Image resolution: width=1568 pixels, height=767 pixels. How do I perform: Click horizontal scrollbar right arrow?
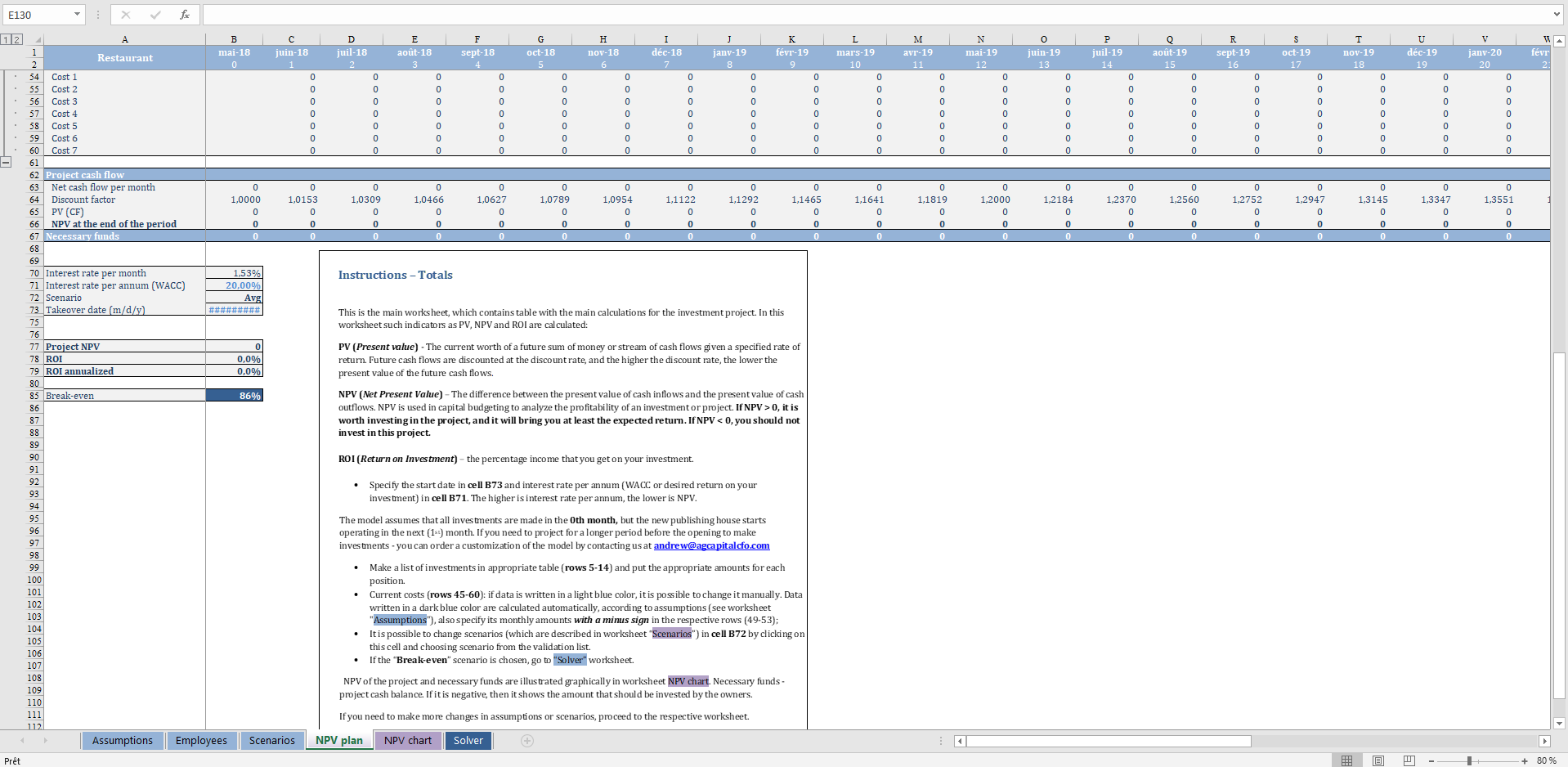coord(1544,741)
